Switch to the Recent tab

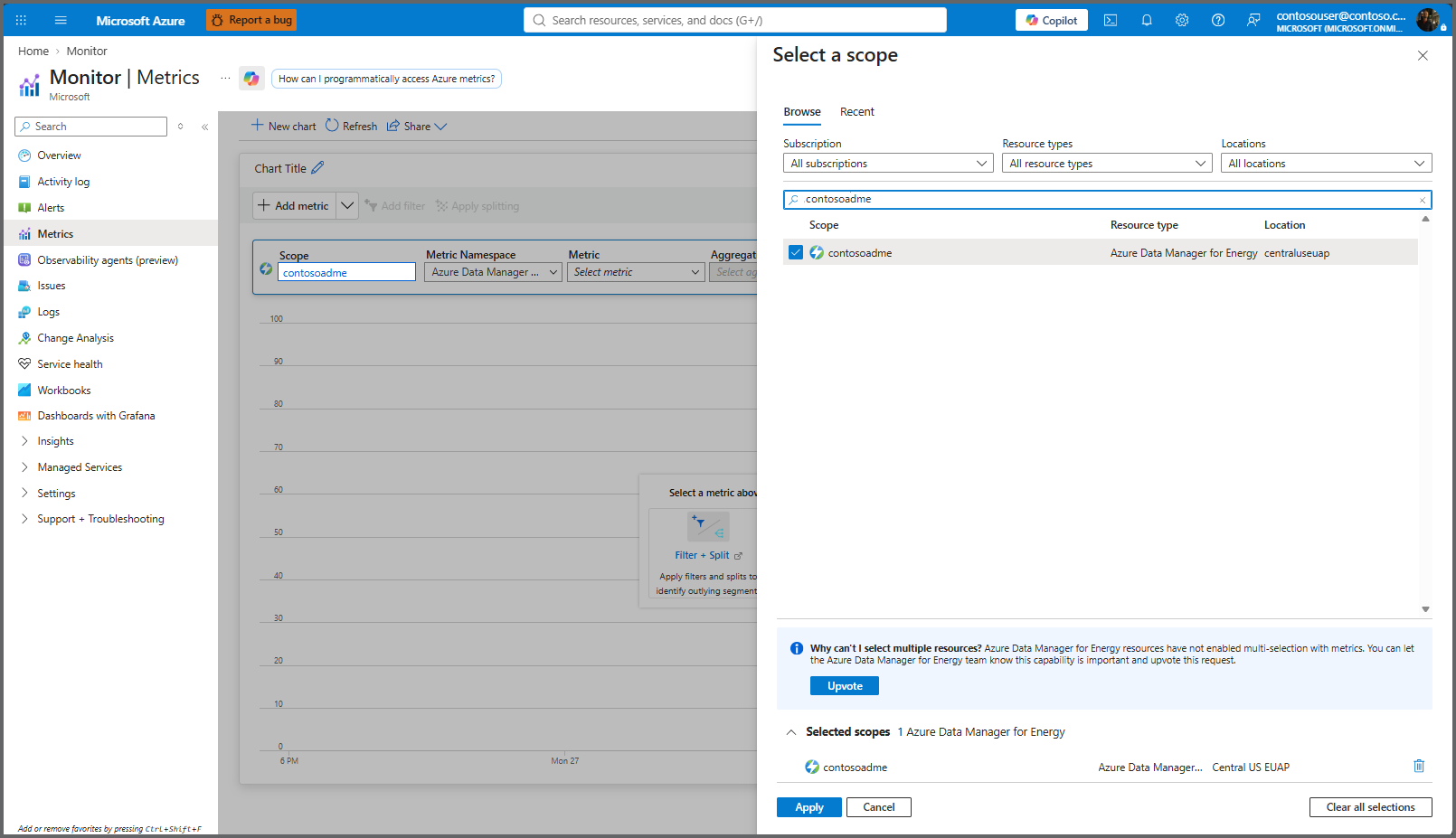pyautogui.click(x=857, y=112)
